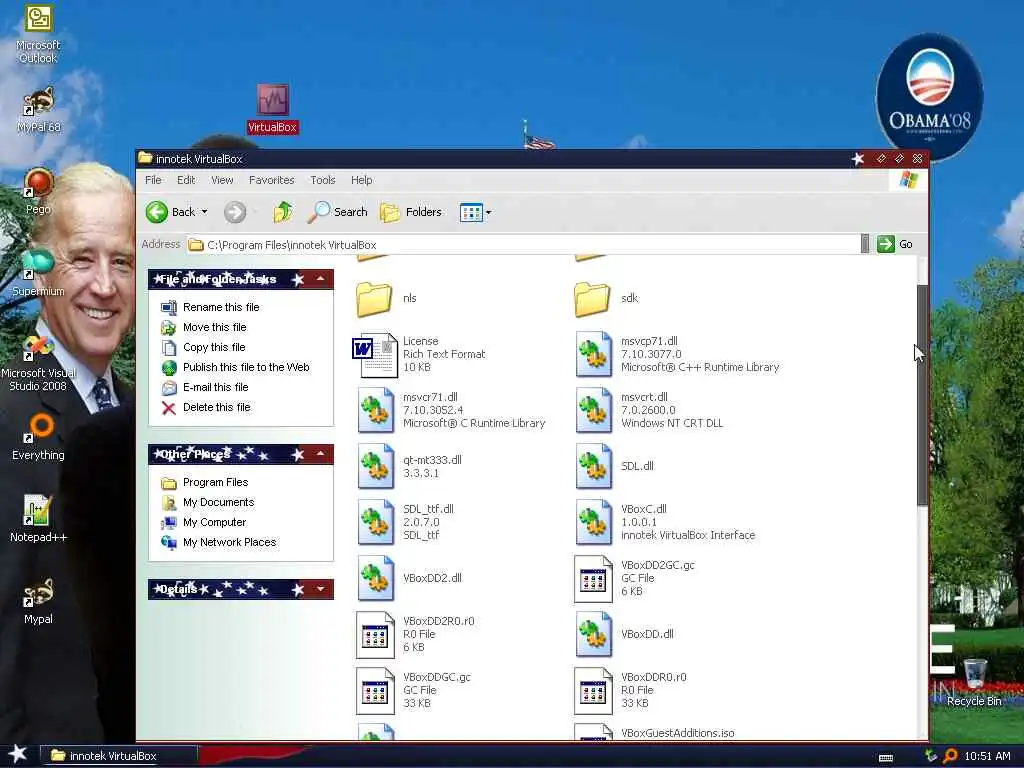
Task: Open the Pego desktop shortcut
Action: pyautogui.click(x=39, y=192)
